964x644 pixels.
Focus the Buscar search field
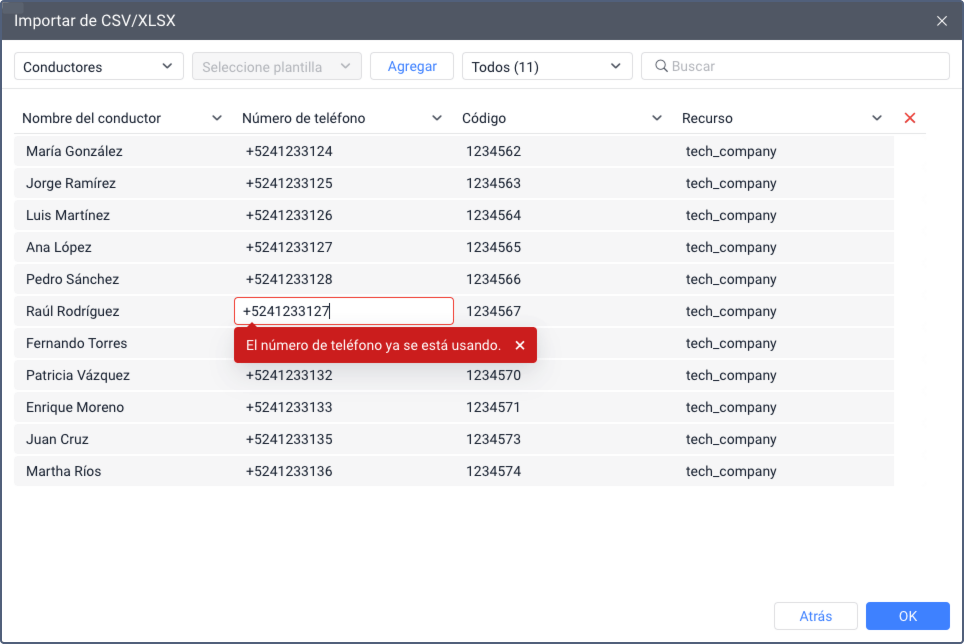pos(795,66)
